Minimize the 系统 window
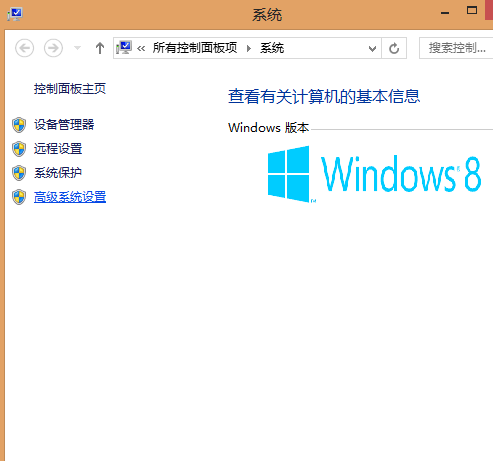Viewport: 493px width, 461px height. click(x=445, y=13)
